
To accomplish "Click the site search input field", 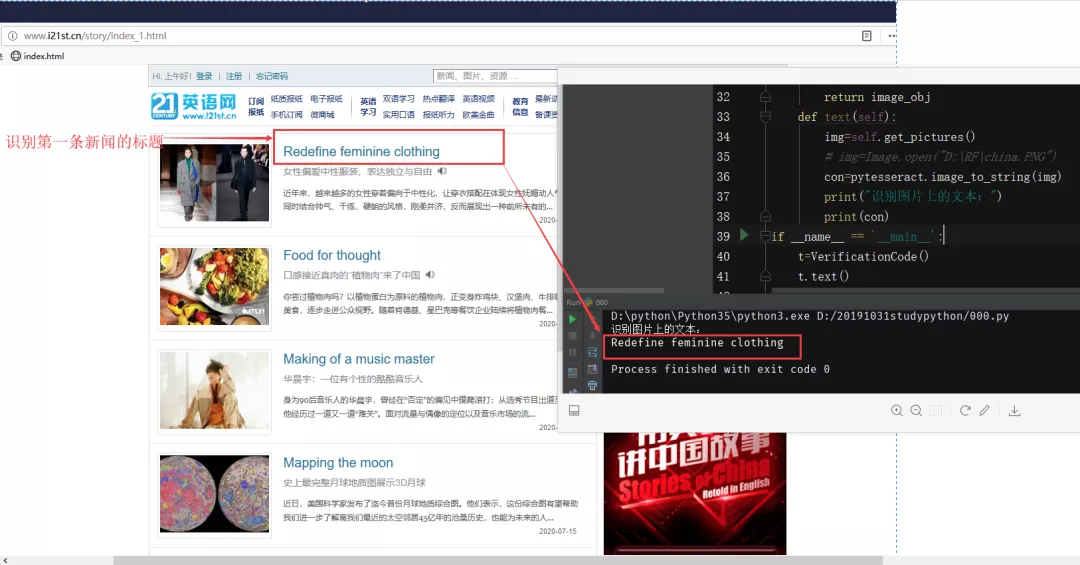I will [x=494, y=76].
